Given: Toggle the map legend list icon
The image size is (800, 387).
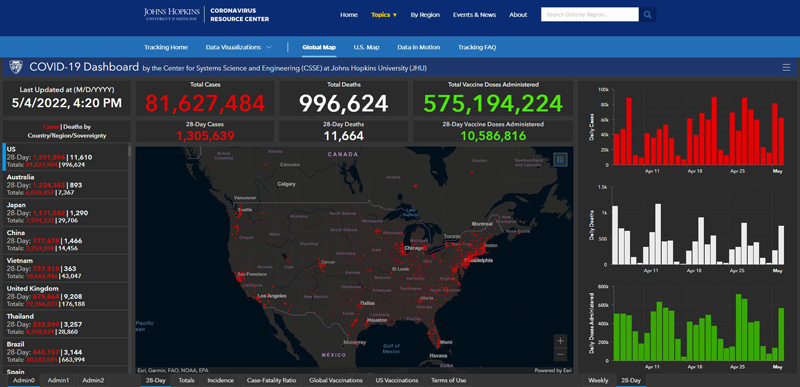Looking at the screenshot, I should [x=560, y=160].
